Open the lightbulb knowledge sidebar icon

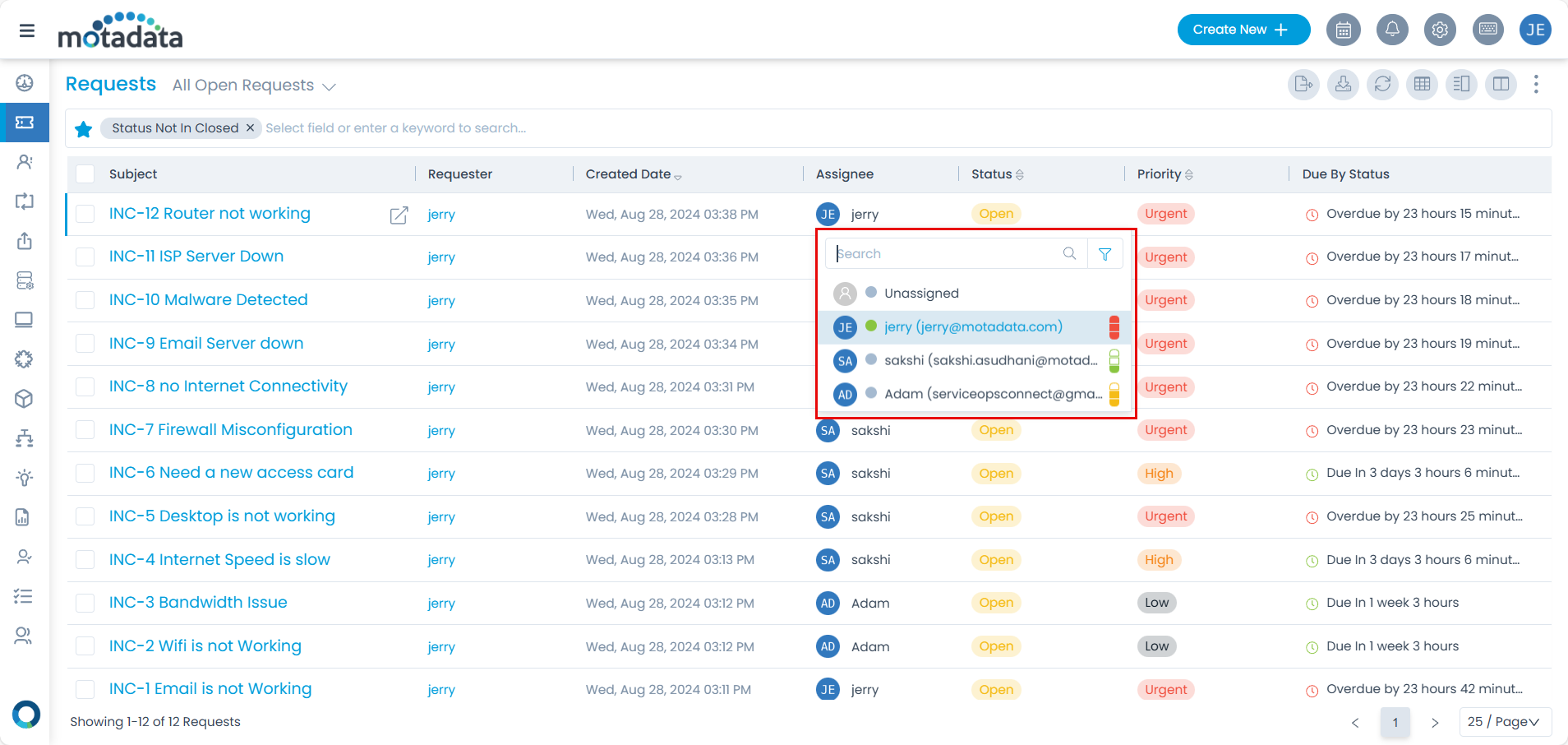tap(25, 478)
